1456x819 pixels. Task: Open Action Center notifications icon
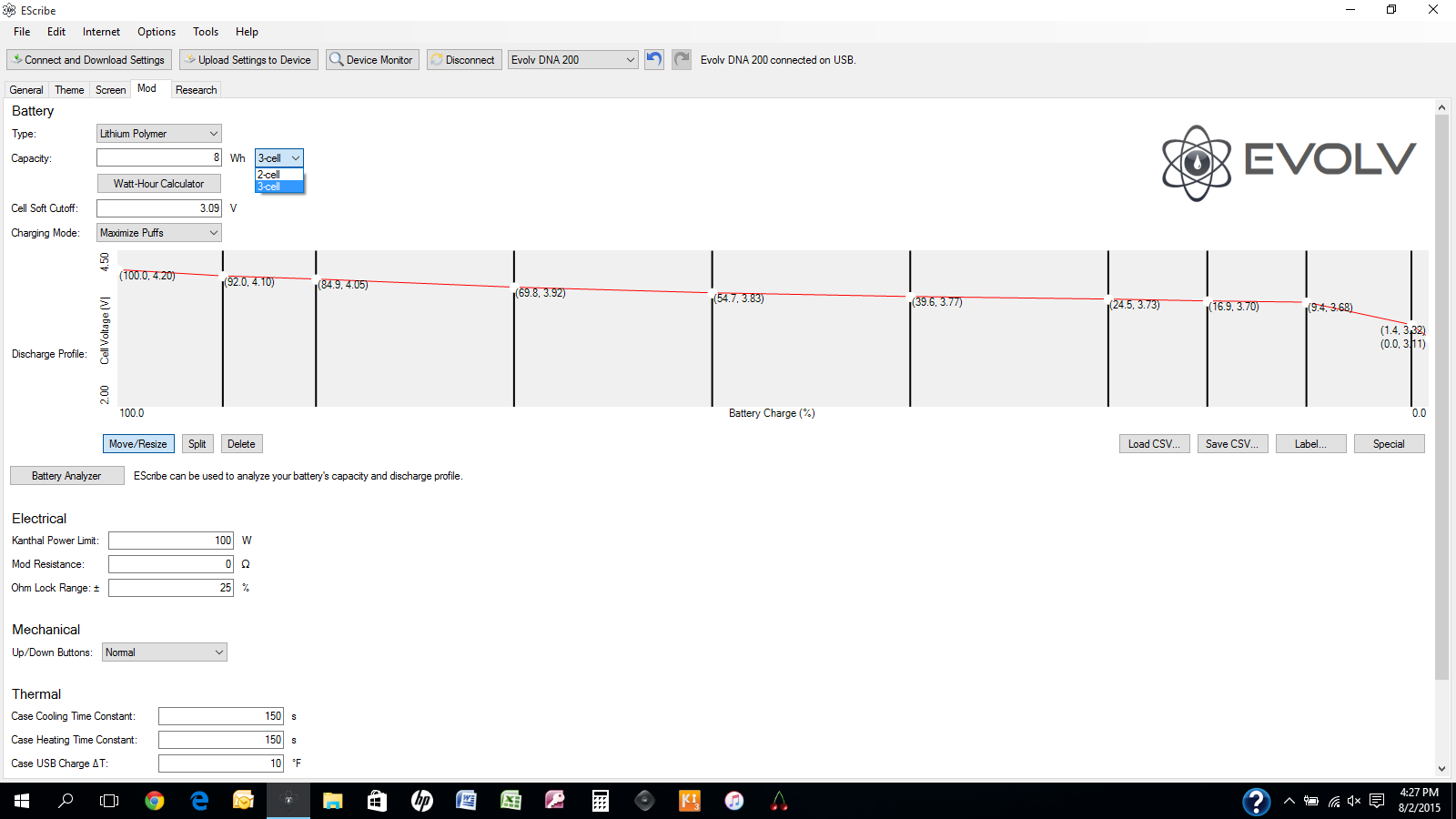click(x=1377, y=801)
